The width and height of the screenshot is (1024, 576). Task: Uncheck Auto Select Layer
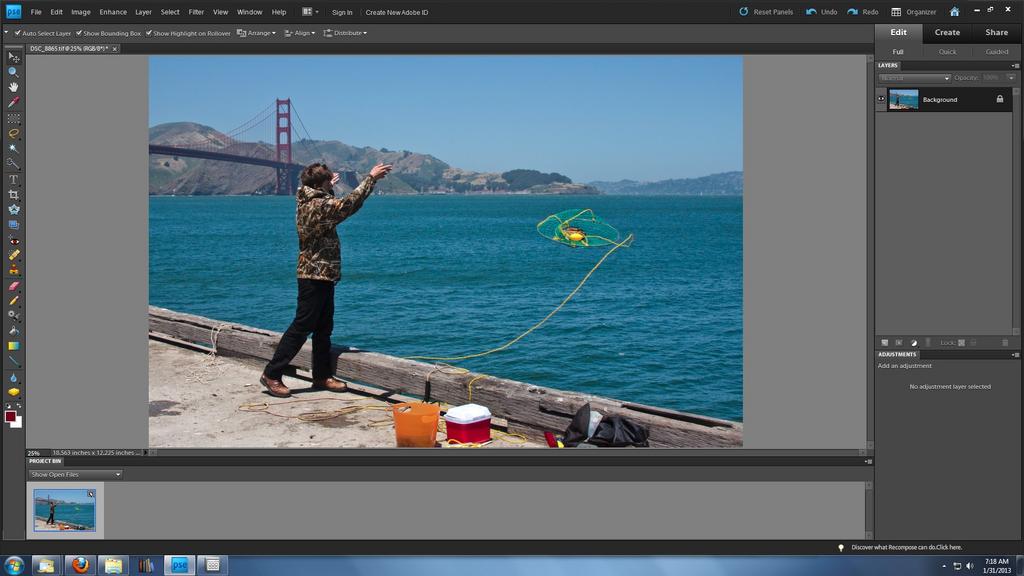(18, 33)
